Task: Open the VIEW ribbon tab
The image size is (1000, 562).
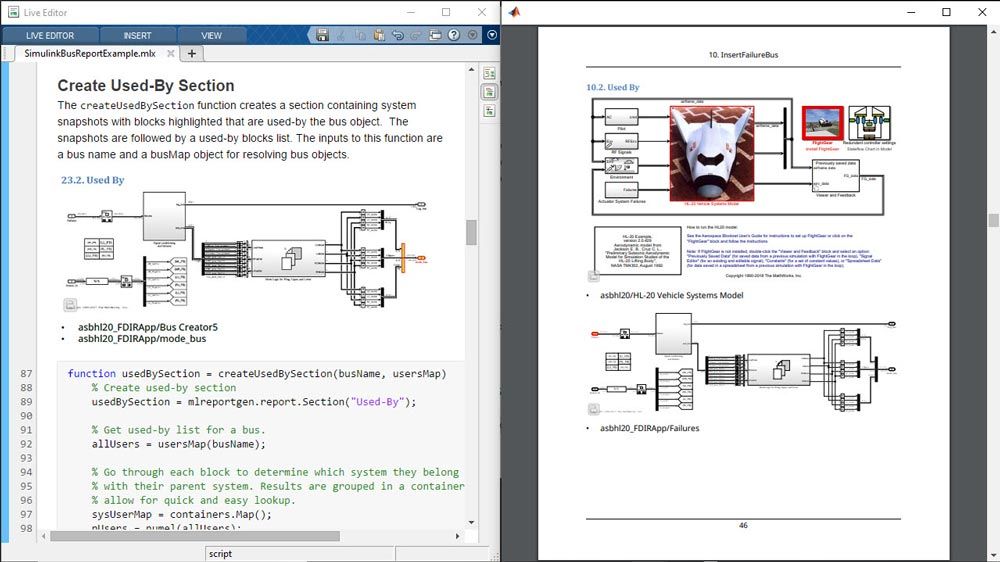Action: [212, 36]
